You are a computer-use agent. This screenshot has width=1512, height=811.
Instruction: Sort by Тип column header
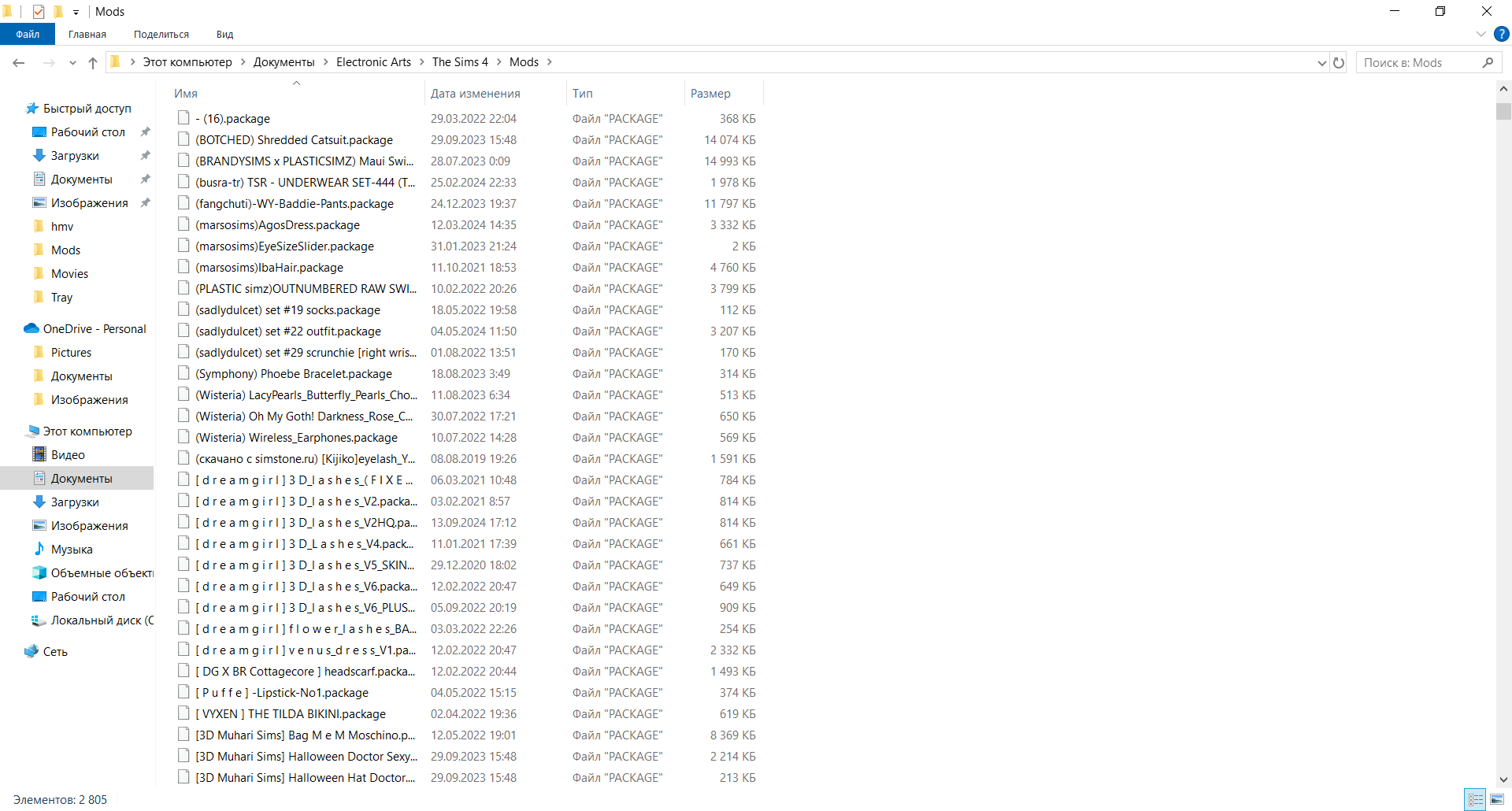point(625,93)
